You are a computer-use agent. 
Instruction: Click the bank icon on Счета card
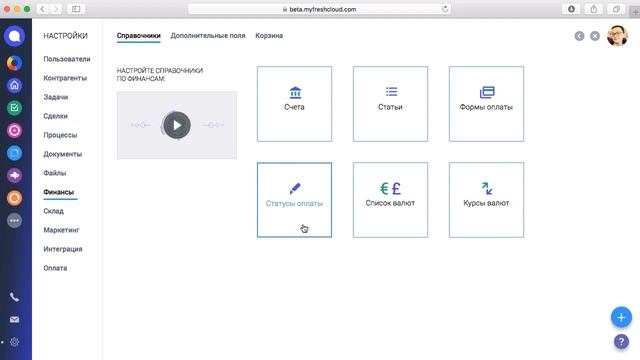(295, 93)
